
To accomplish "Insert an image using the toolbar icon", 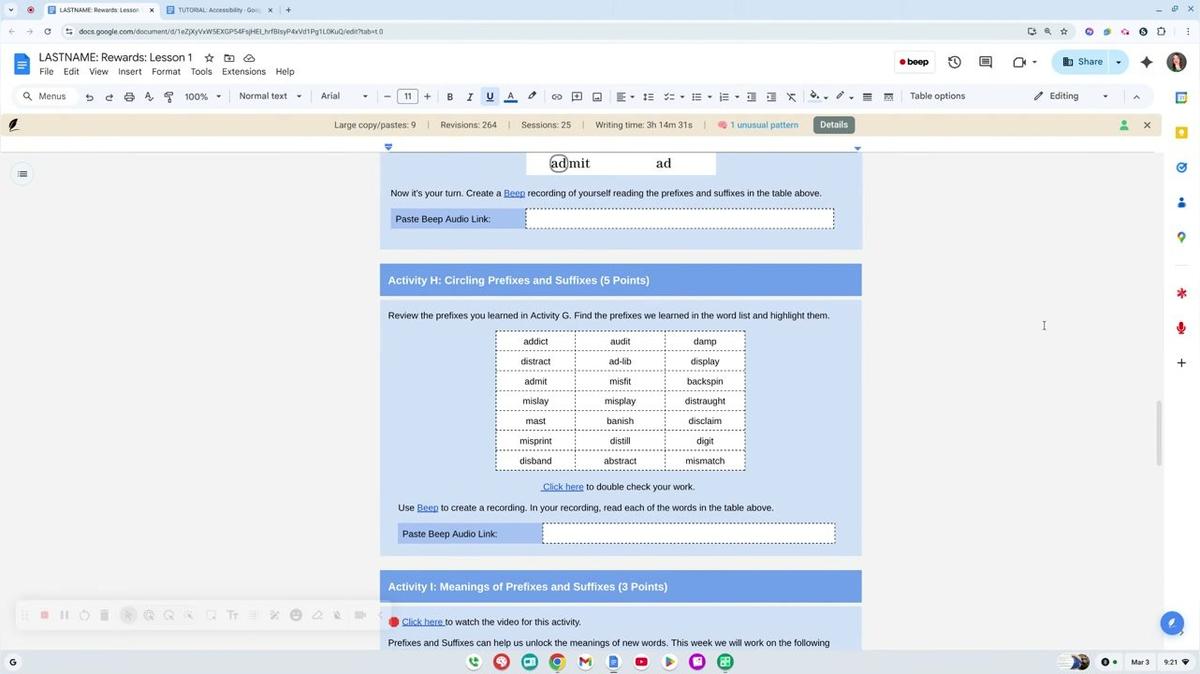I will [597, 96].
